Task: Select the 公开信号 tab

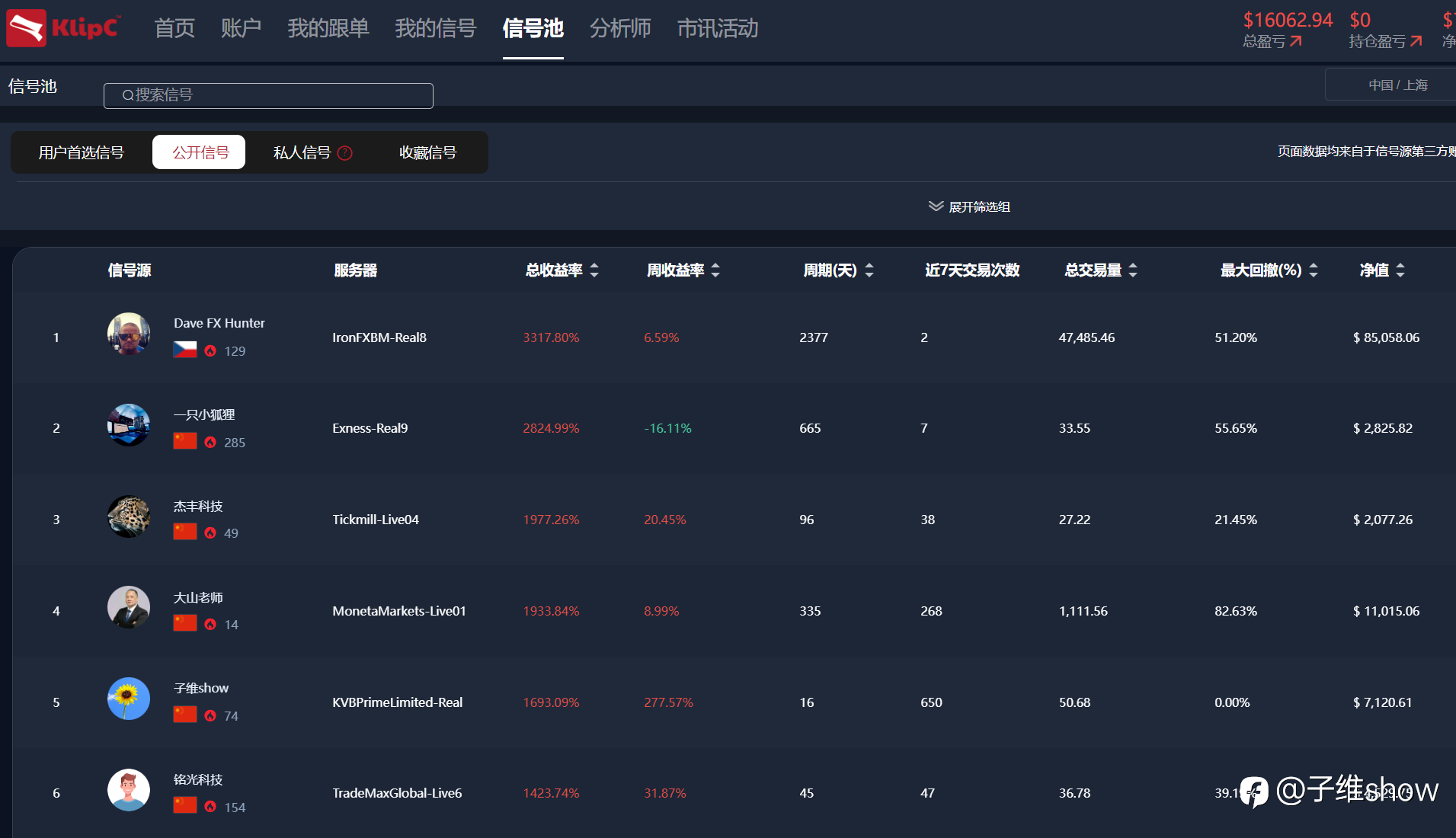Action: (199, 152)
